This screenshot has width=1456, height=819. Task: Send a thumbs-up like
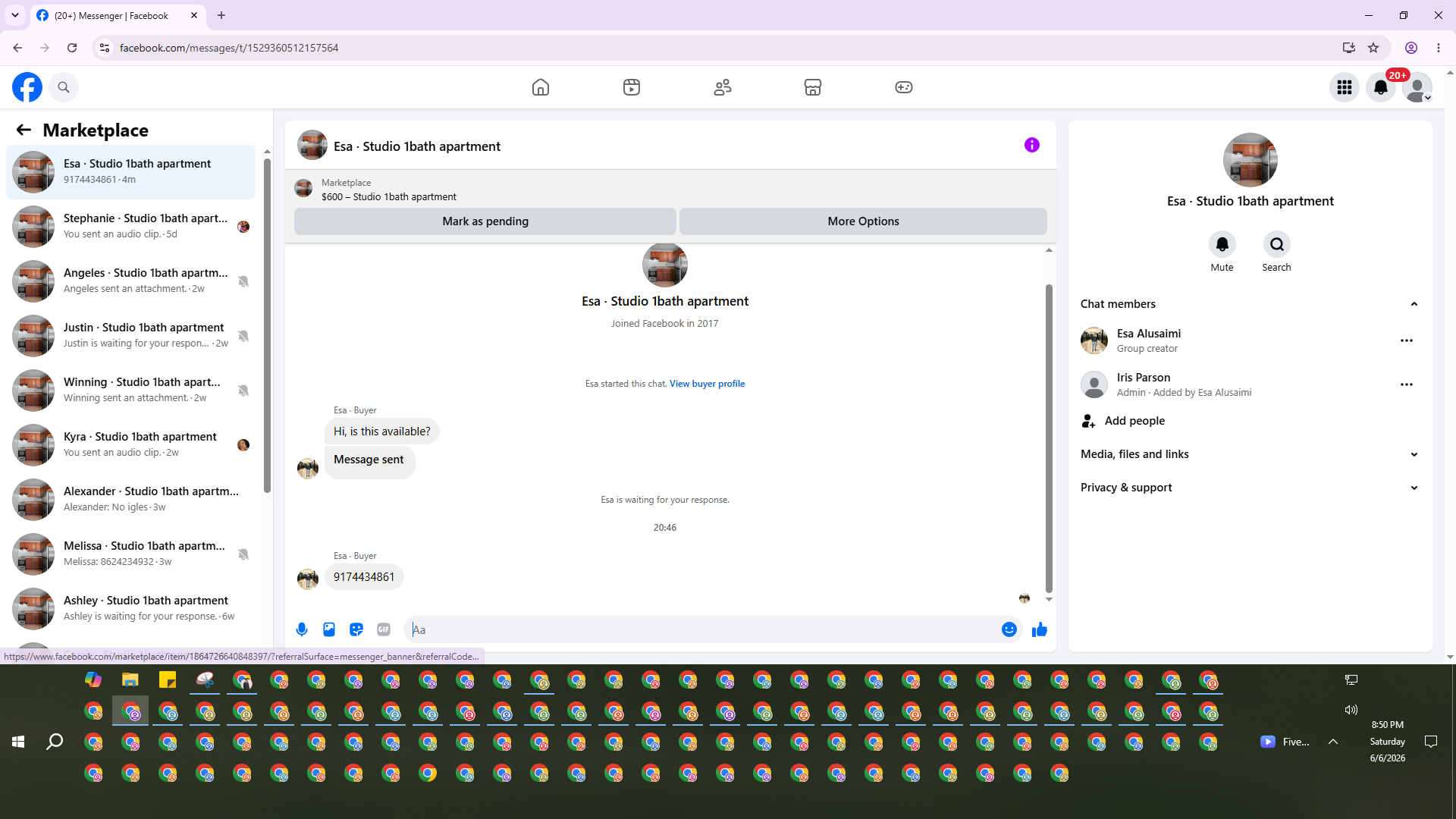1040,629
